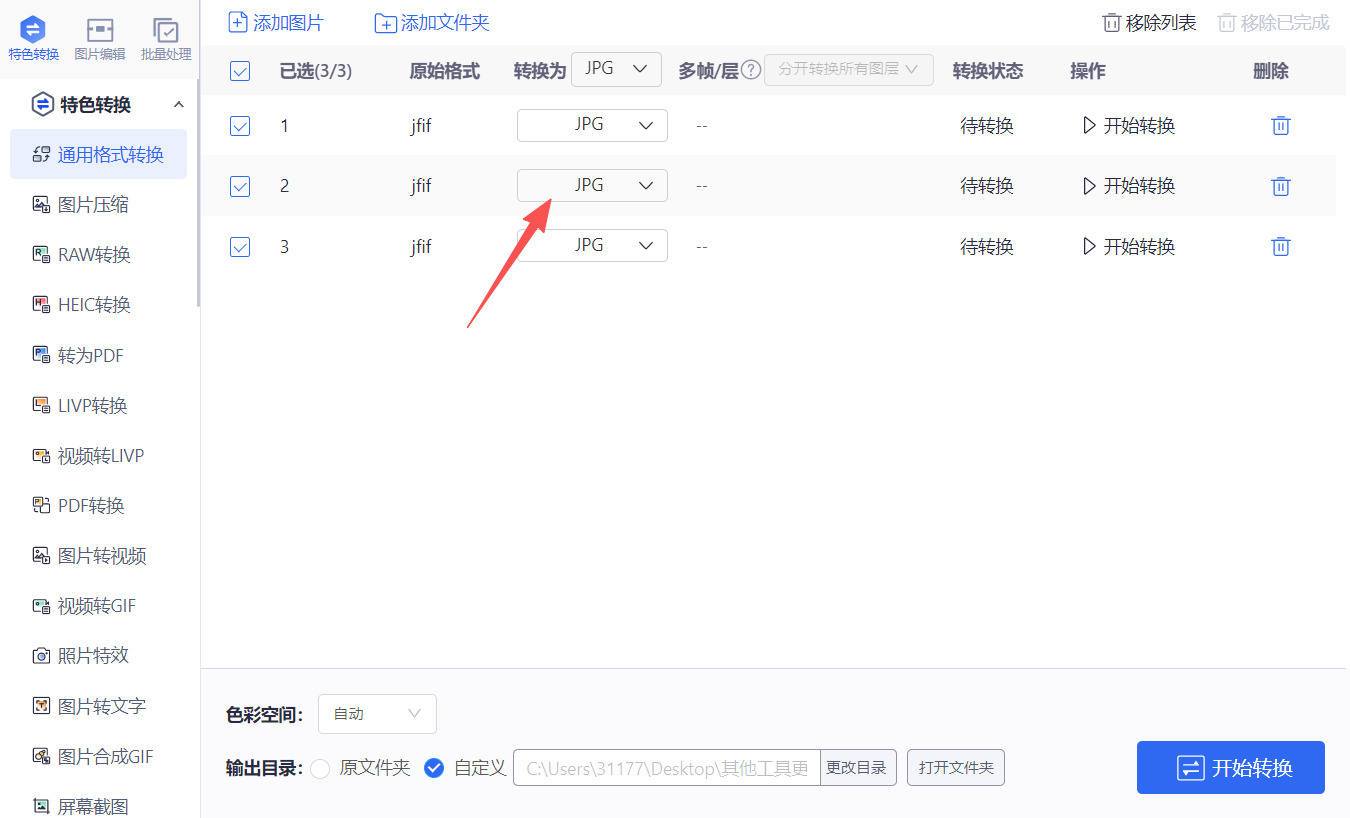Click play icon for row 2 开始转换
This screenshot has width=1350, height=818.
point(1089,186)
